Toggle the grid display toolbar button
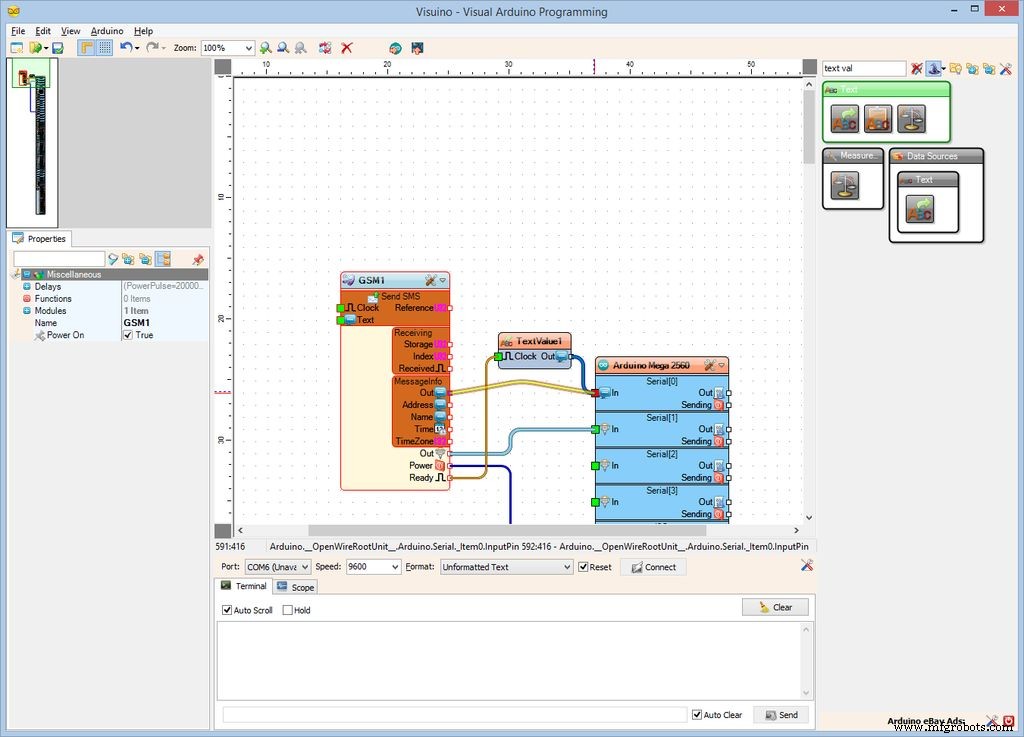 (x=104, y=47)
